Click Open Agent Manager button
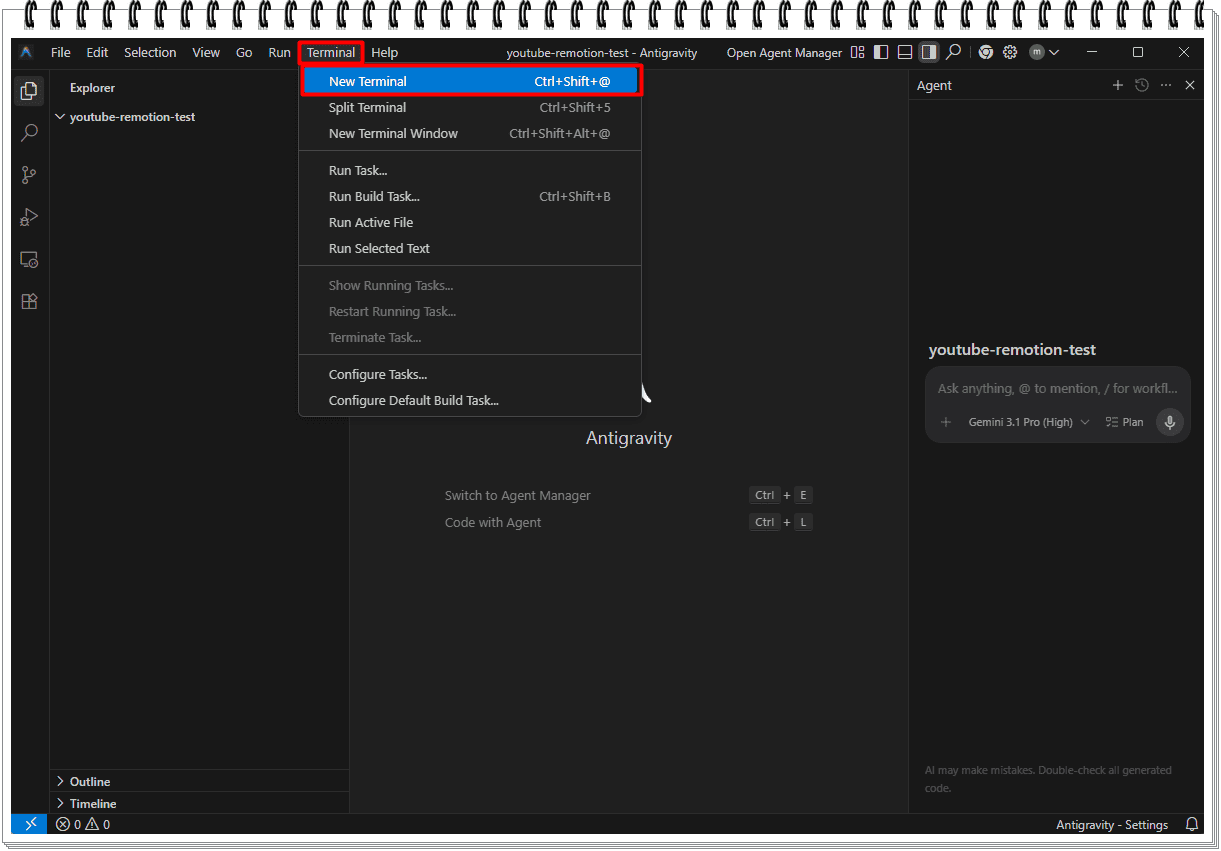1221x851 pixels. tap(784, 53)
